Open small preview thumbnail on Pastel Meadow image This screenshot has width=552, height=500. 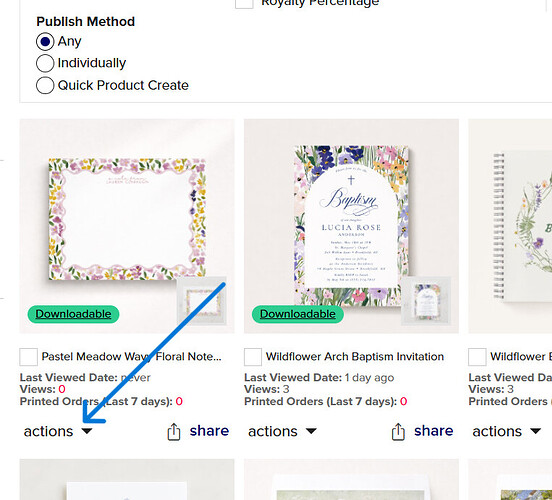[201, 301]
